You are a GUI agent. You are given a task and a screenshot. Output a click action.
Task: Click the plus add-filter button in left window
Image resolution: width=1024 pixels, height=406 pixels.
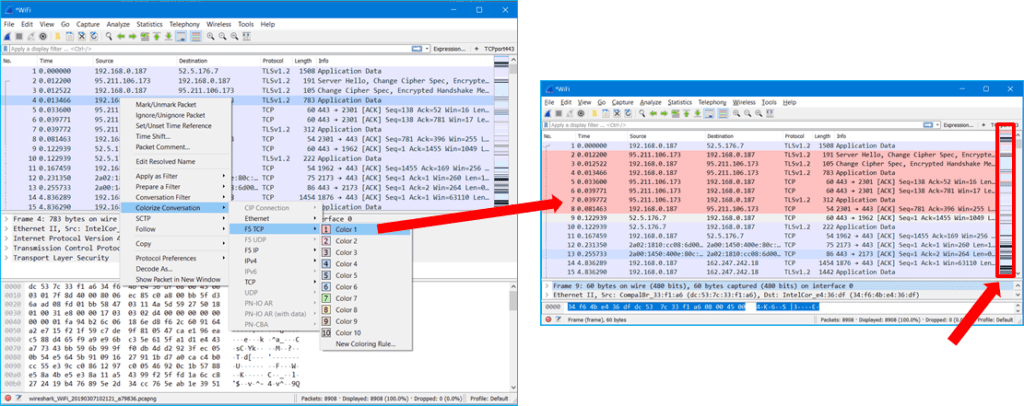475,49
